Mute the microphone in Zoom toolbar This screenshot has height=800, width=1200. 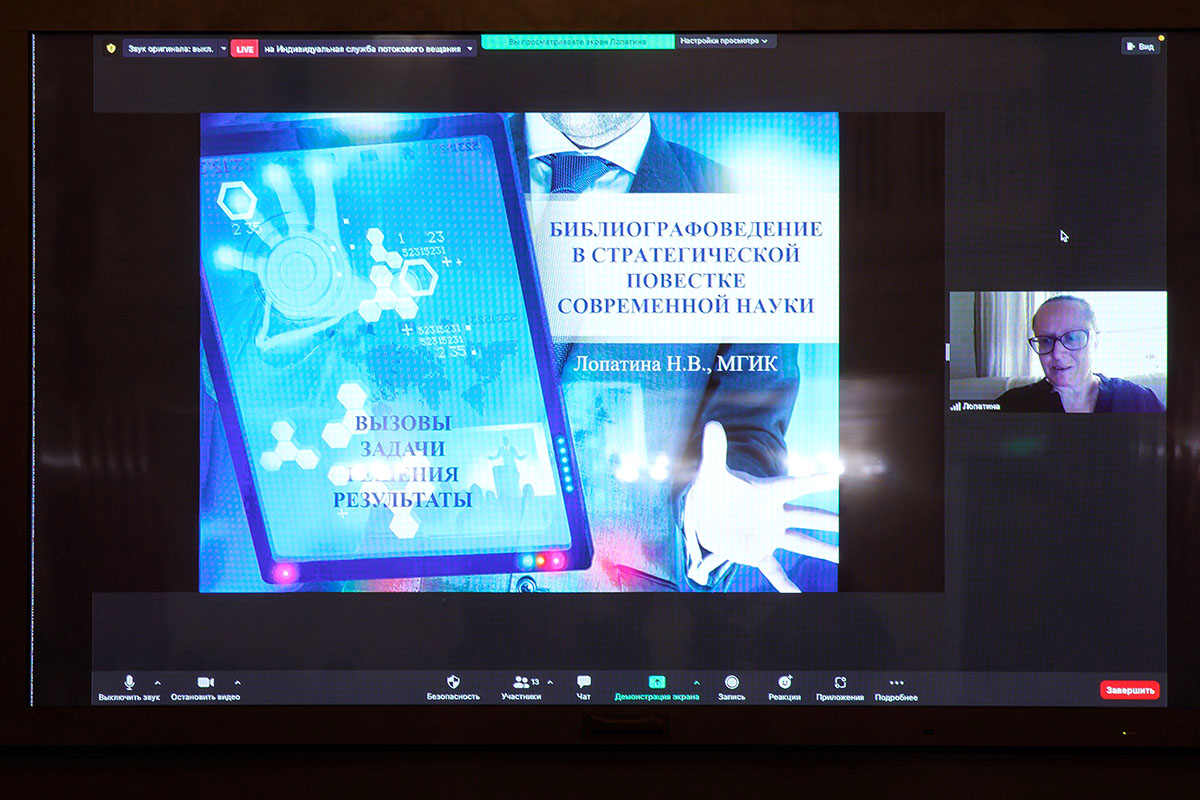click(x=129, y=683)
